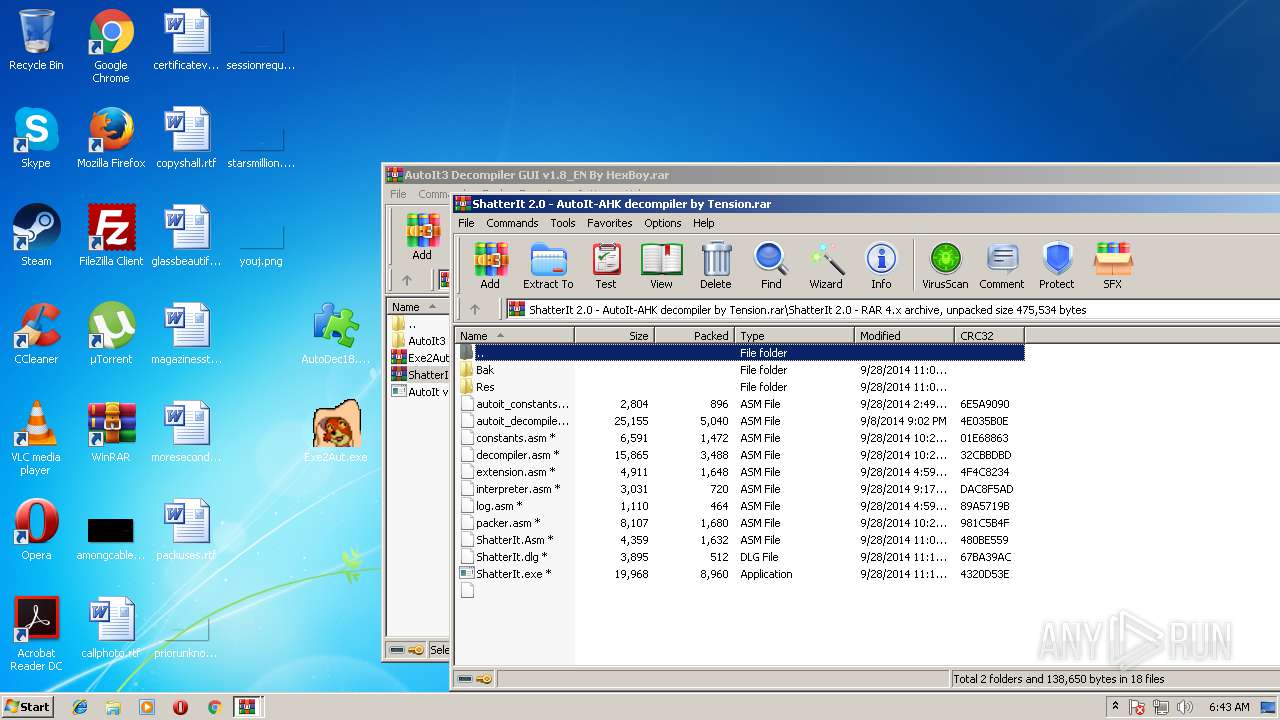
Task: Click the drive/key icon in ShatterIt status bar
Action: pyautogui.click(x=475, y=679)
